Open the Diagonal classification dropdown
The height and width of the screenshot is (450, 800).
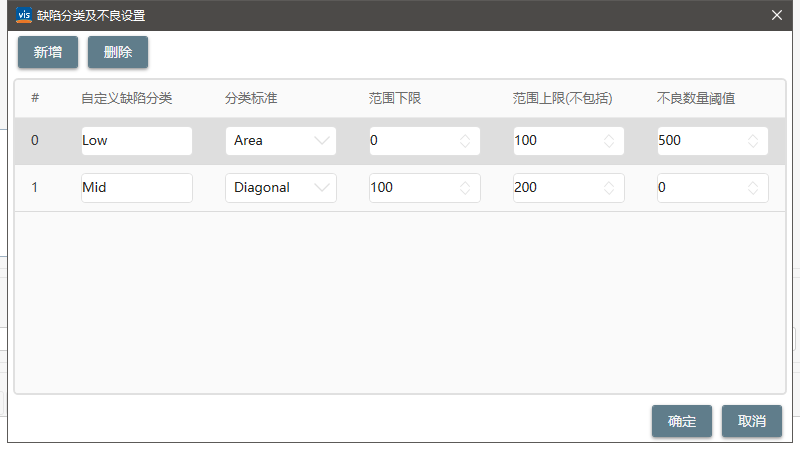281,188
